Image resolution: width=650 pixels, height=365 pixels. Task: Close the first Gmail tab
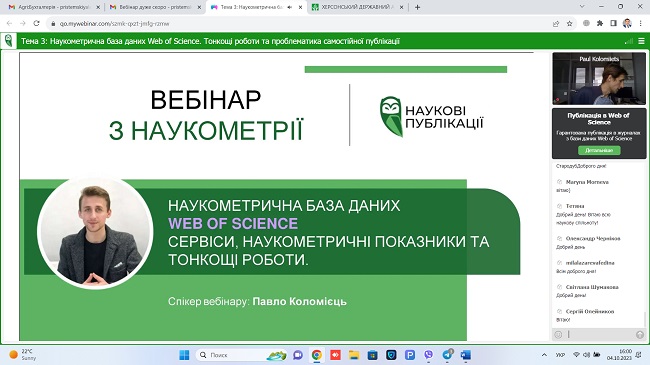[x=98, y=7]
